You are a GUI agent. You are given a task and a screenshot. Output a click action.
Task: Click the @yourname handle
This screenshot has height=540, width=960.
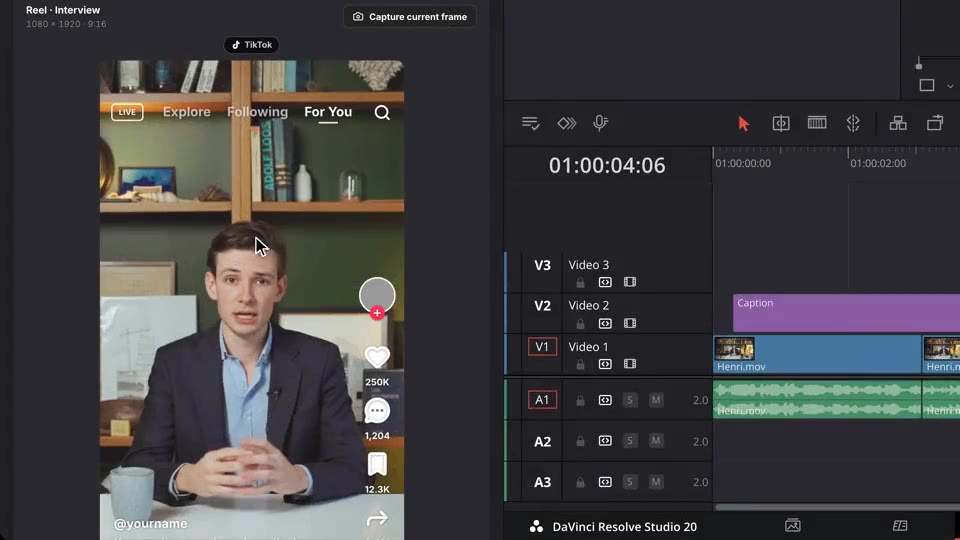[x=151, y=523]
